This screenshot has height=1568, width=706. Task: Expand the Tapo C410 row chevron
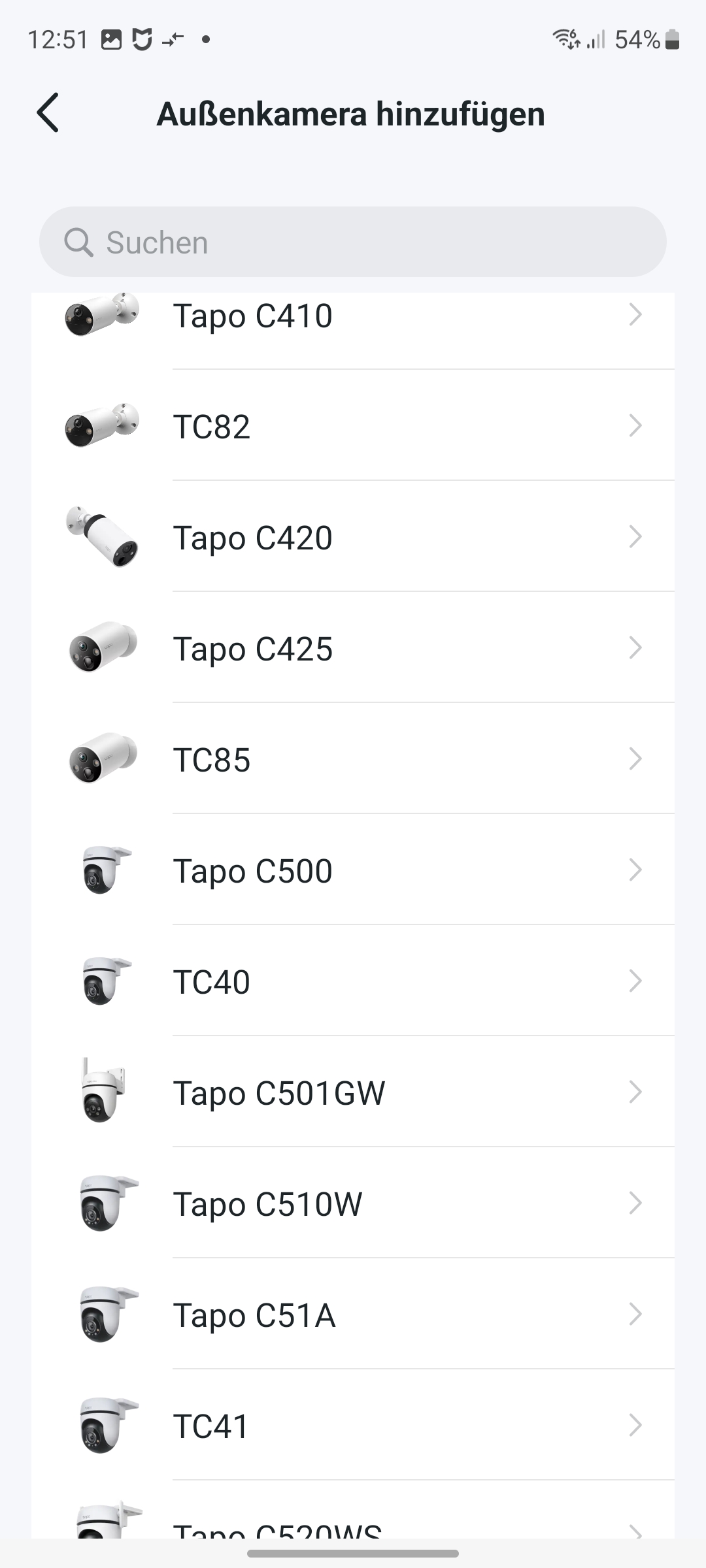click(635, 315)
